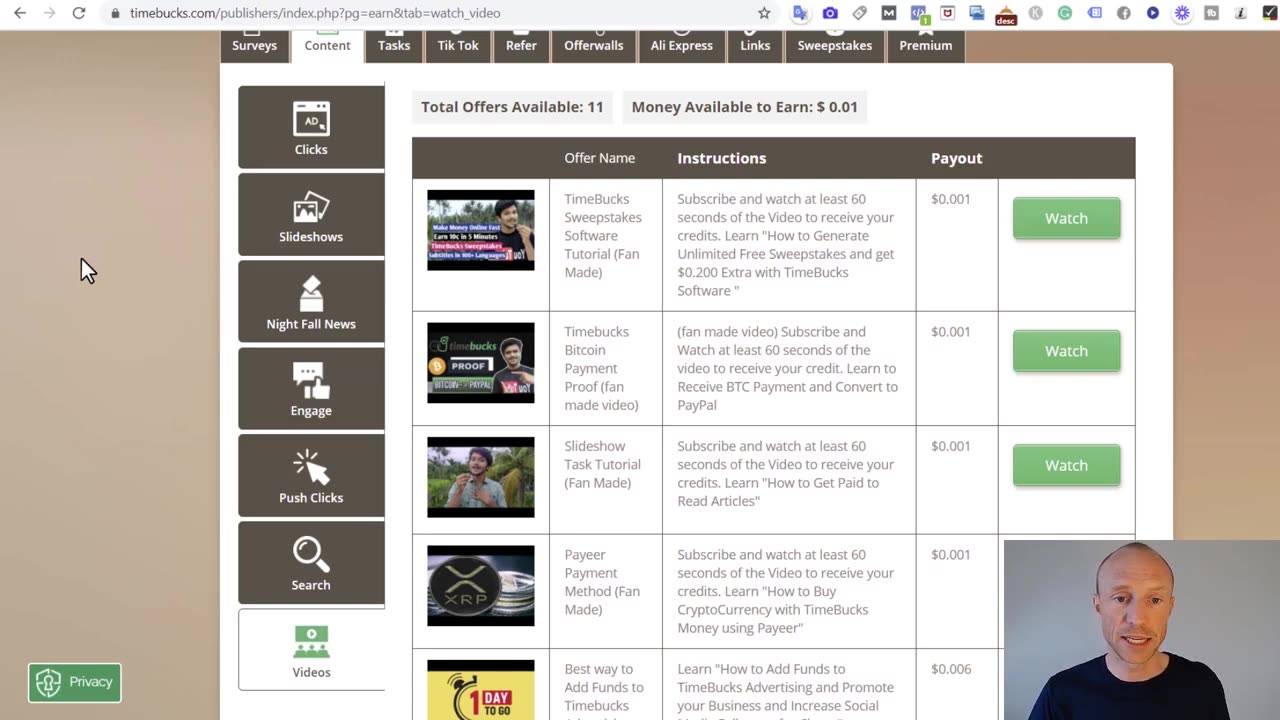Switch to the Tik Tok tab
The width and height of the screenshot is (1280, 720).
(x=458, y=45)
